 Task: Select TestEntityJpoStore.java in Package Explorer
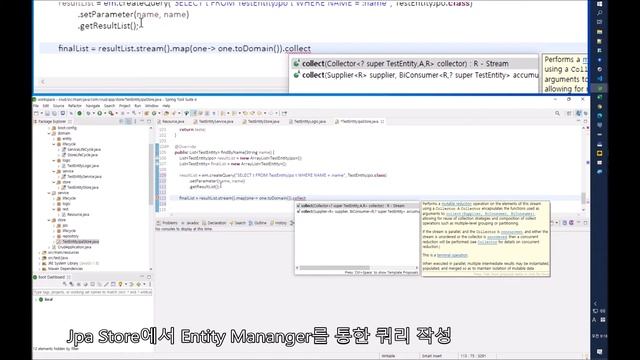80,242
